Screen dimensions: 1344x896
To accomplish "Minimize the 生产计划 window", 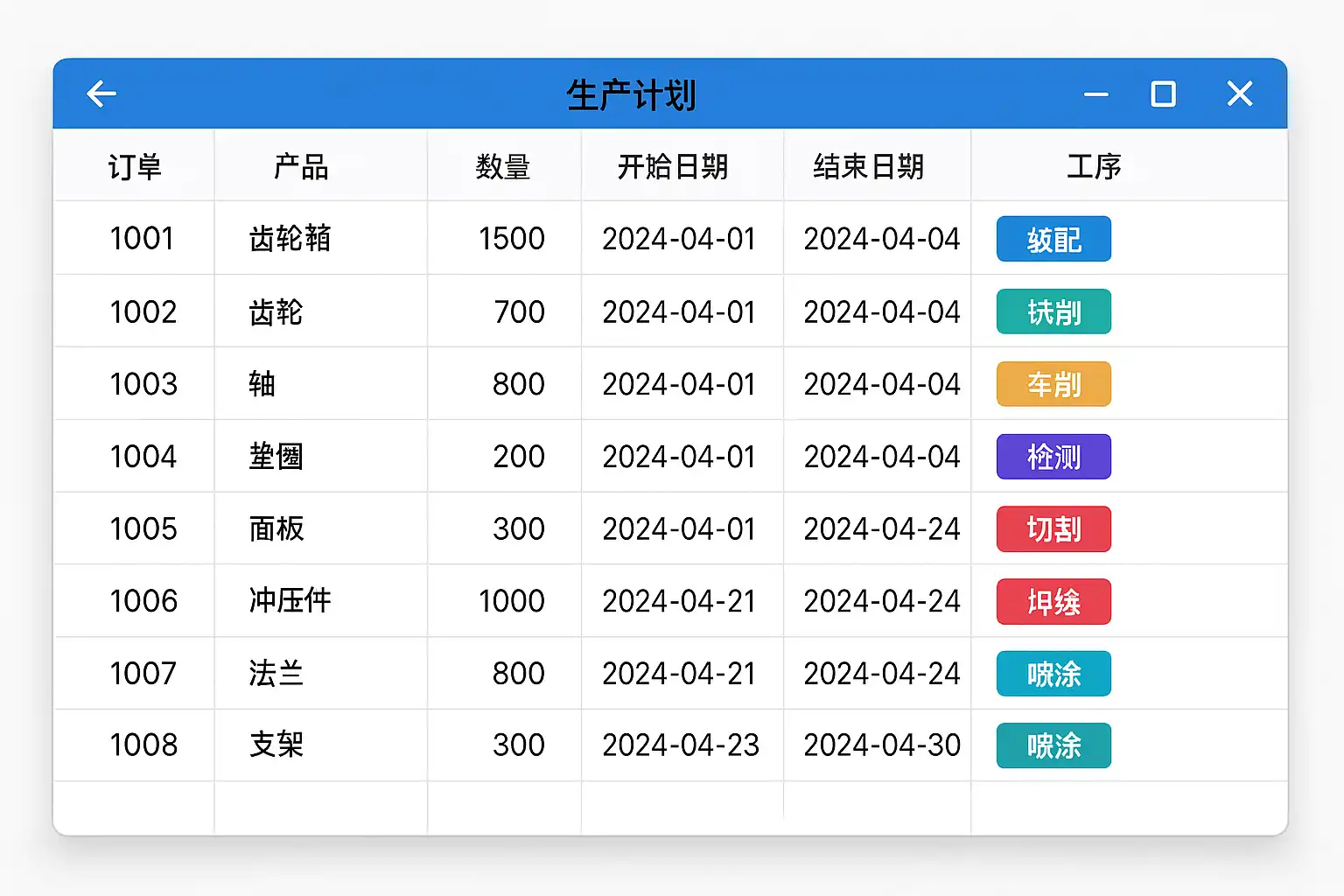I will (1095, 94).
